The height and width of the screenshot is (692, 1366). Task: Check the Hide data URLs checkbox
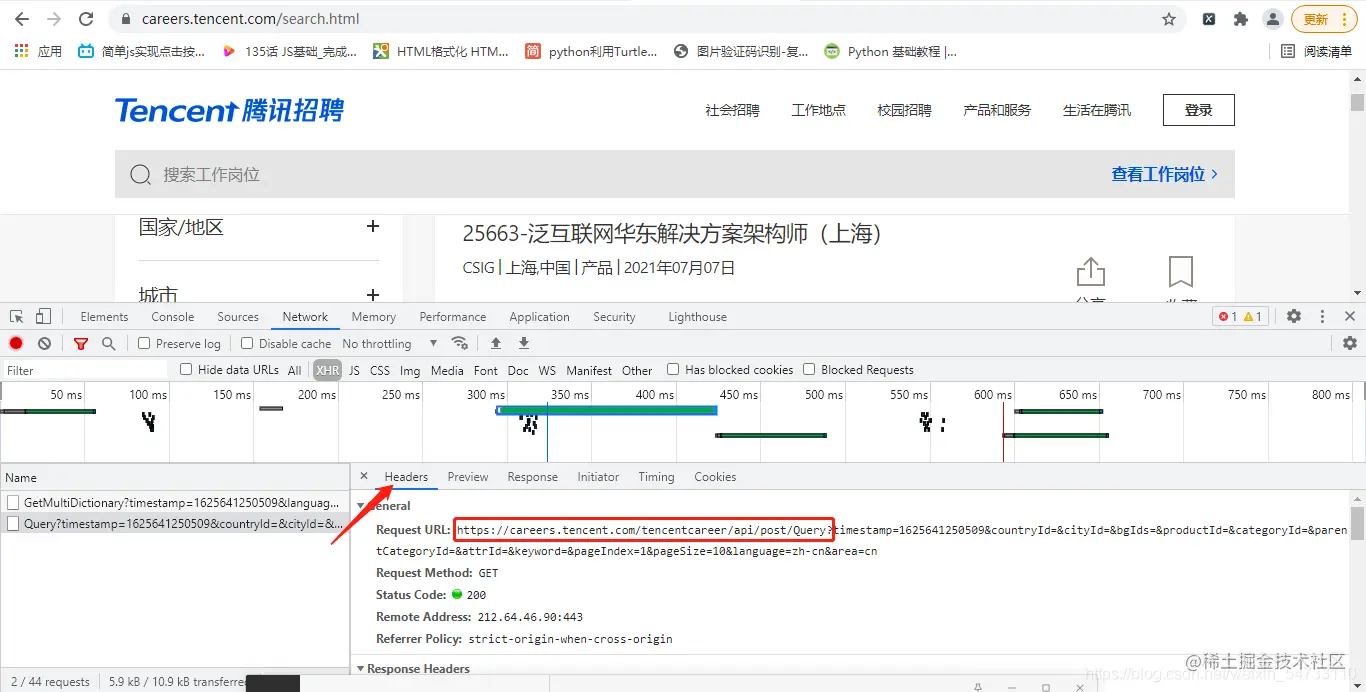pos(186,369)
